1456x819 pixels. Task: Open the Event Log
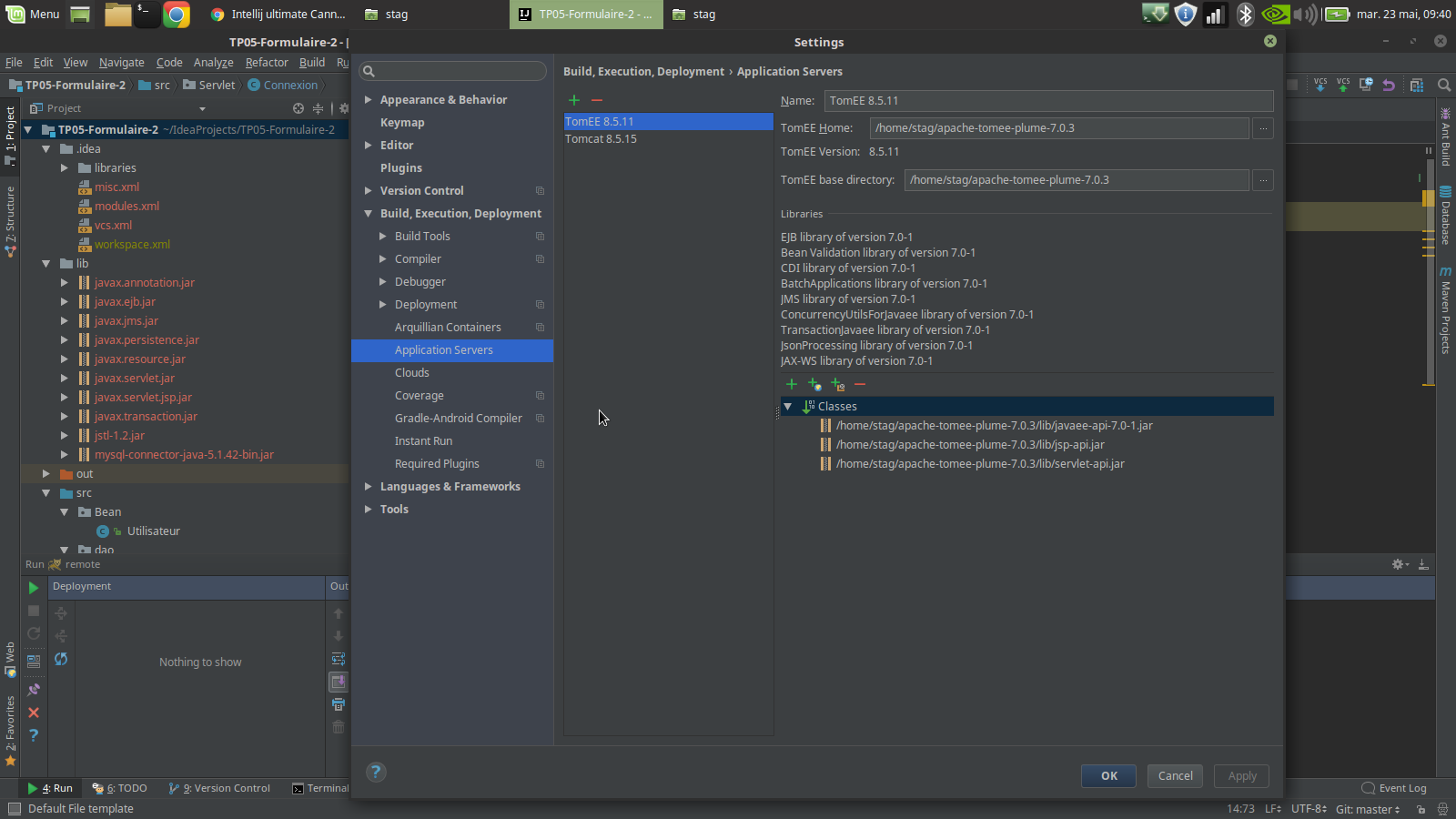[1394, 789]
